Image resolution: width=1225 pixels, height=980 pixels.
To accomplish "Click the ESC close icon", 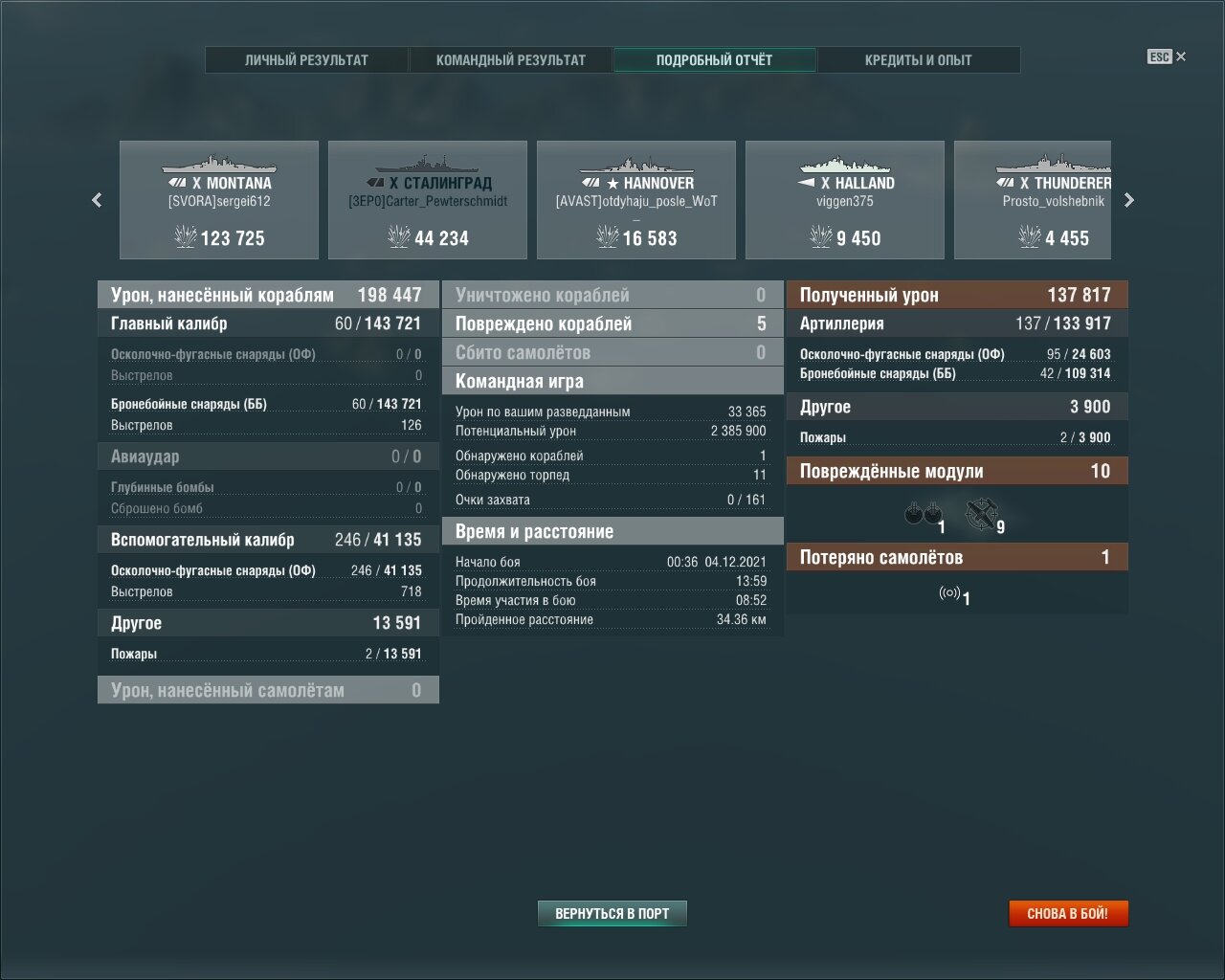I will tap(1167, 56).
